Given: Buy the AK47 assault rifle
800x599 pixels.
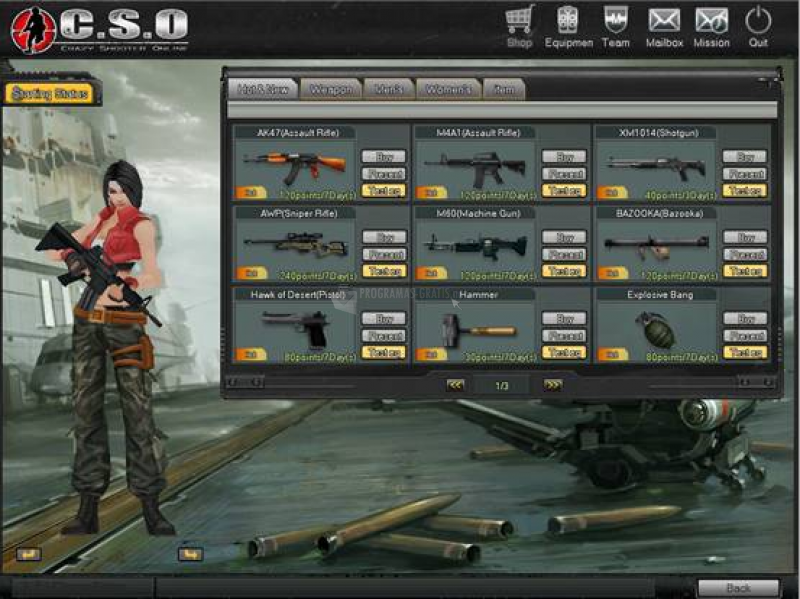Looking at the screenshot, I should click(x=384, y=157).
